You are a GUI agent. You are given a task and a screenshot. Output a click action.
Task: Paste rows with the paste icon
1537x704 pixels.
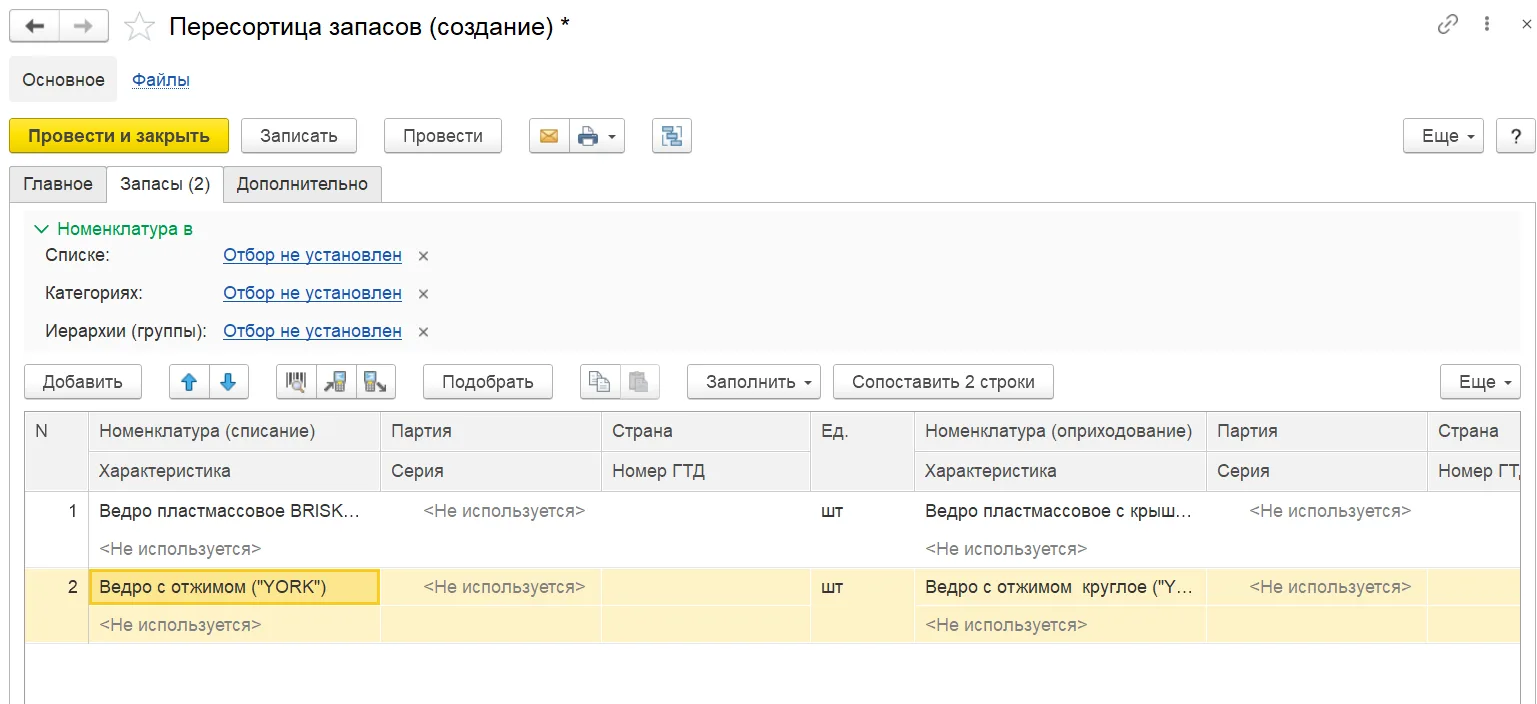(x=640, y=382)
